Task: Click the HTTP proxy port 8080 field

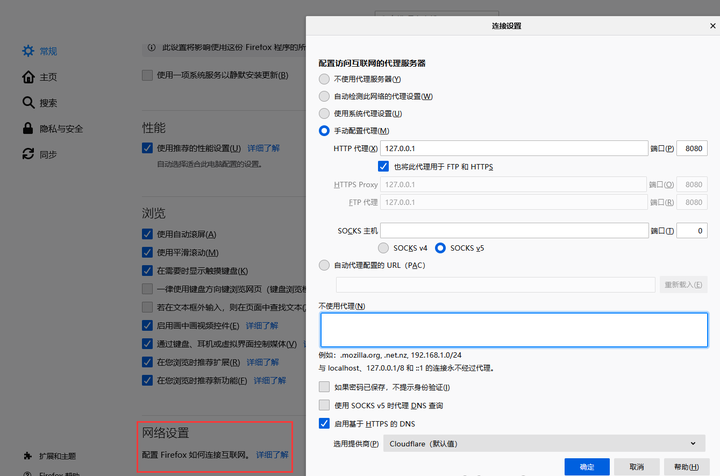Action: pyautogui.click(x=692, y=148)
